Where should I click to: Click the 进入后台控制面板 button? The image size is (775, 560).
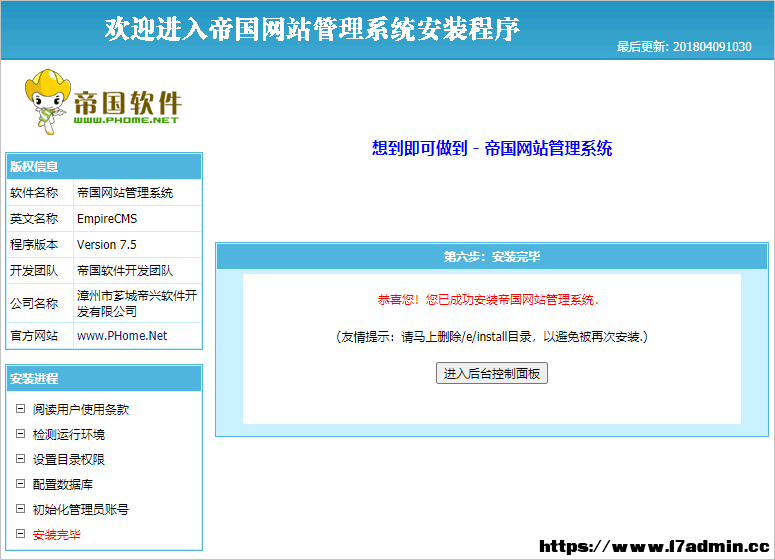(492, 373)
